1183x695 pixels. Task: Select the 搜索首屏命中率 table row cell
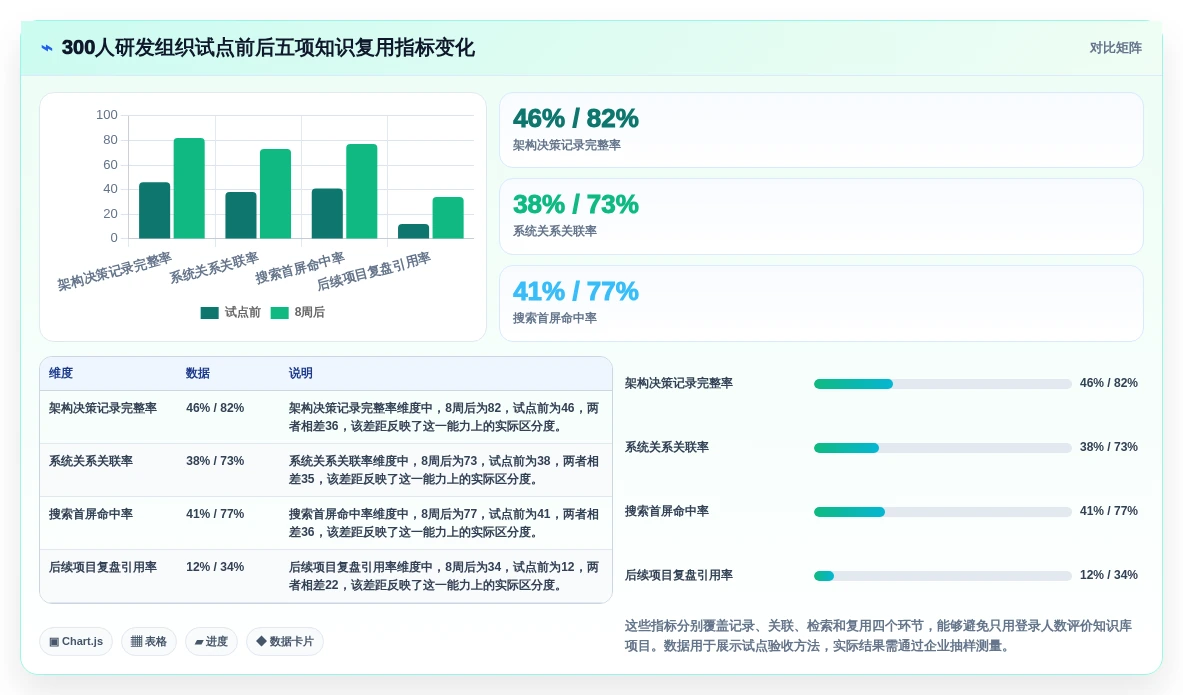pyautogui.click(x=91, y=514)
